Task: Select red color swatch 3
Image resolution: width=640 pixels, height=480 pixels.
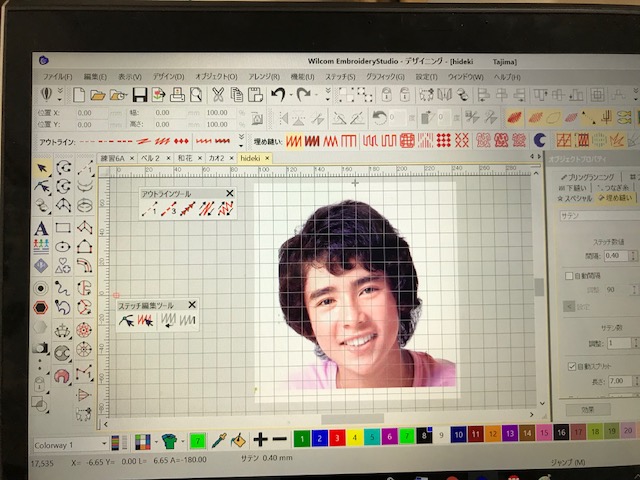Action: coord(338,436)
